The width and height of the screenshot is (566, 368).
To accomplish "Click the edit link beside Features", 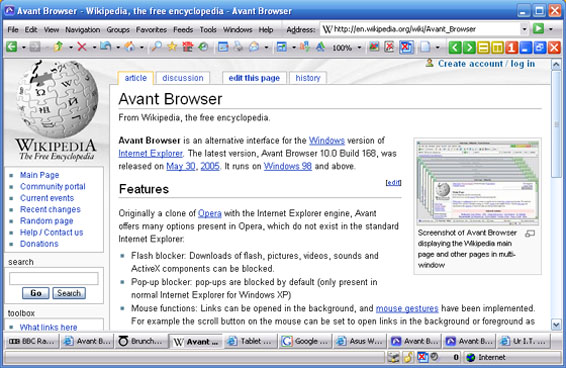I will (x=393, y=183).
